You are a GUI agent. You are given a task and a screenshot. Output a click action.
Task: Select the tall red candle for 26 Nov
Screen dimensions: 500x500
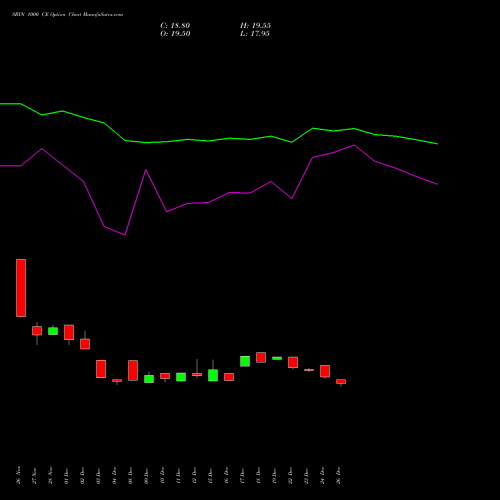(x=21, y=288)
